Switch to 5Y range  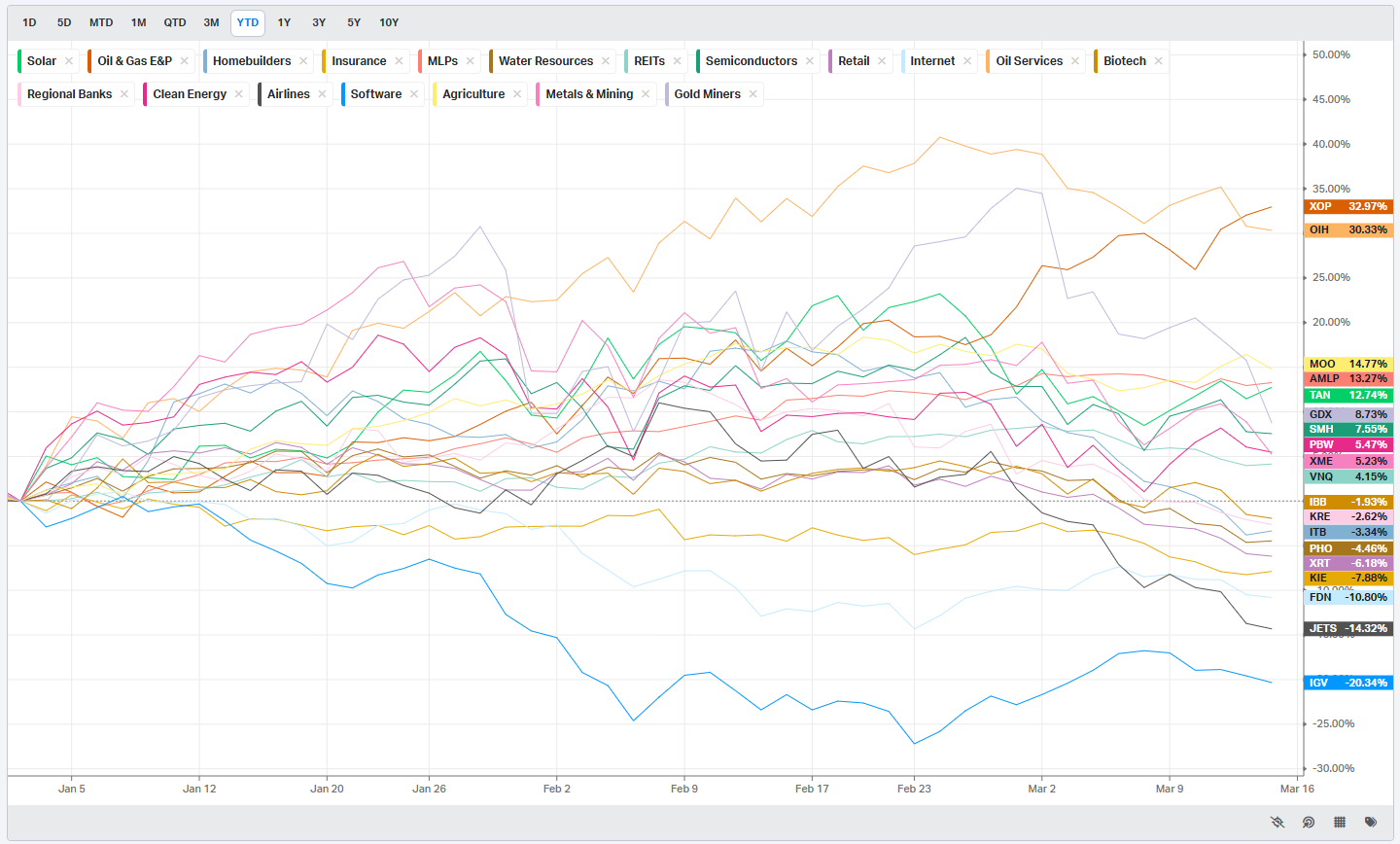pos(354,22)
